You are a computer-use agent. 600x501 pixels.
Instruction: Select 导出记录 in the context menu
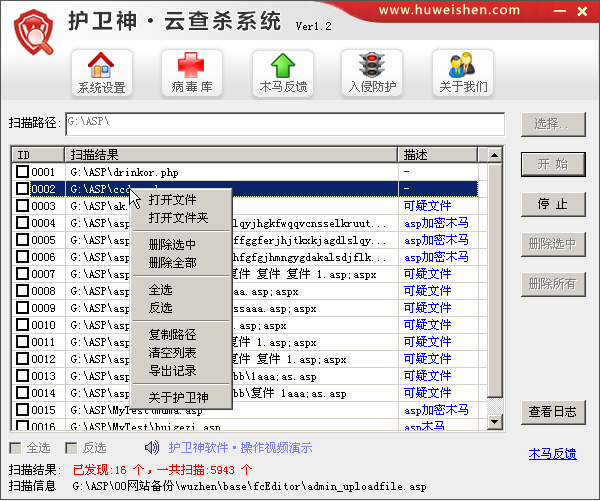point(172,370)
